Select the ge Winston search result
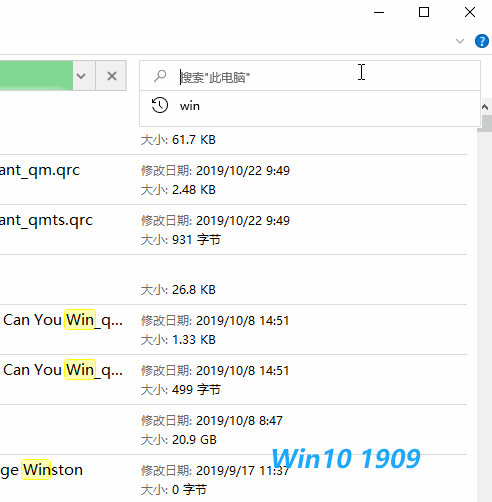The height and width of the screenshot is (502, 492). [41, 470]
